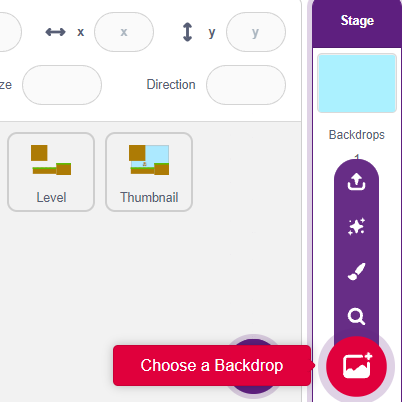This screenshot has width=402, height=402.
Task: Click the Upload Backdrop icon
Action: pos(356,182)
